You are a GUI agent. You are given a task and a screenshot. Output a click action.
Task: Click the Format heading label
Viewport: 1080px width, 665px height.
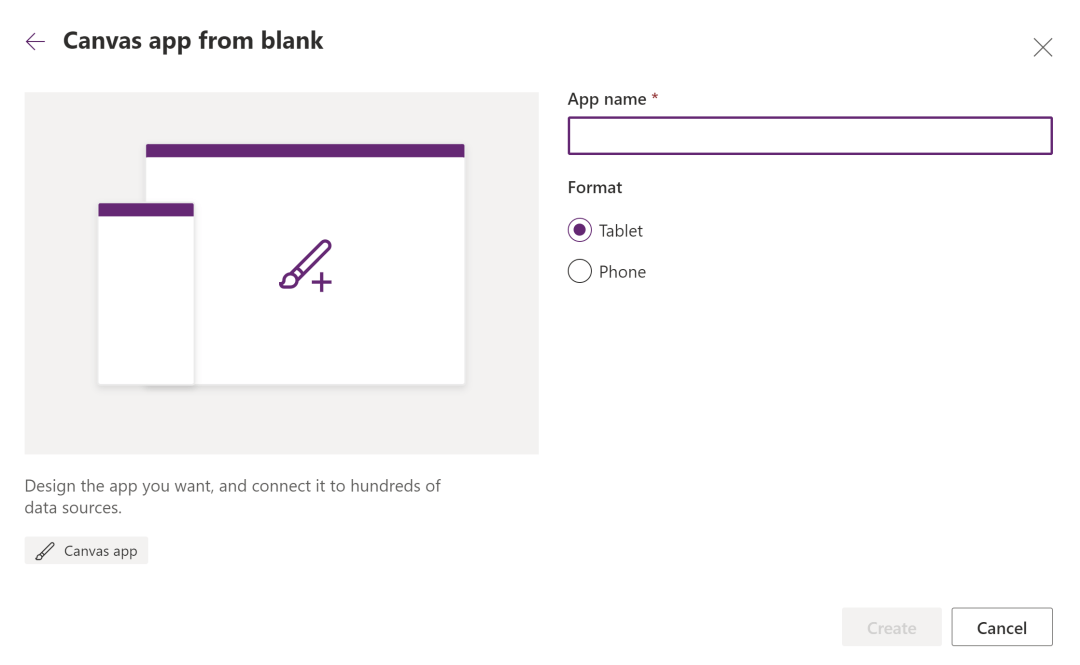[595, 187]
